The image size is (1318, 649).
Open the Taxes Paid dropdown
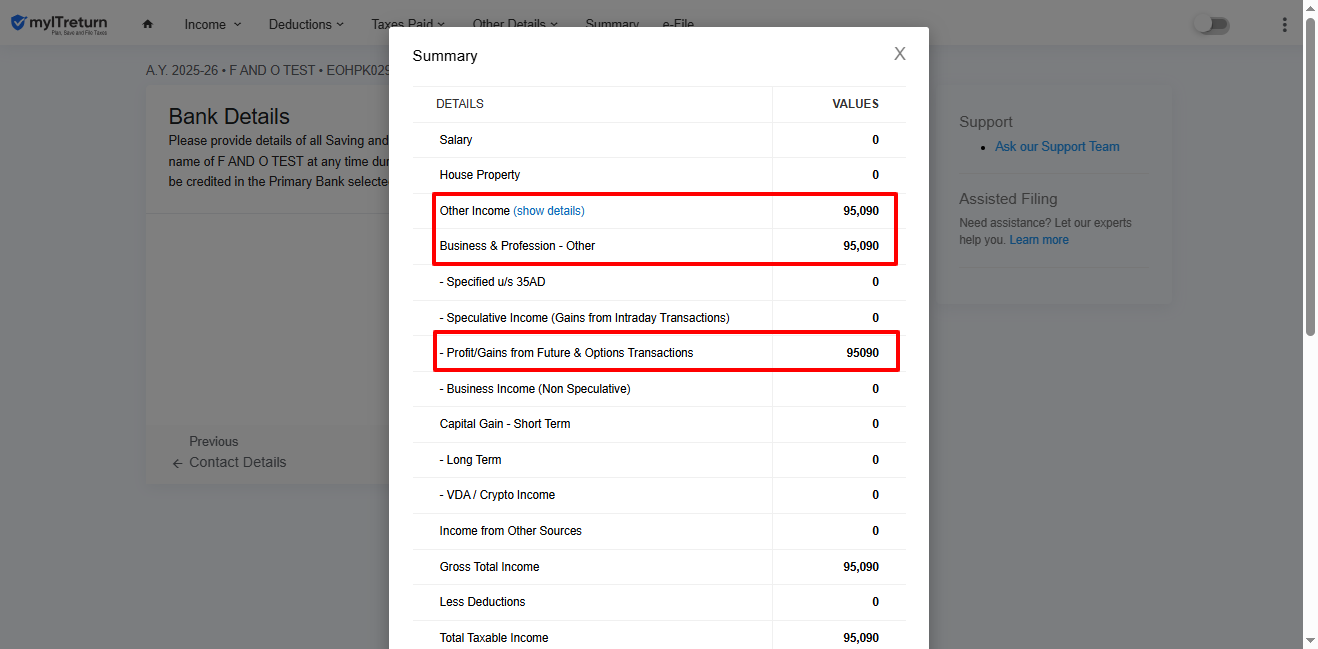pos(408,24)
